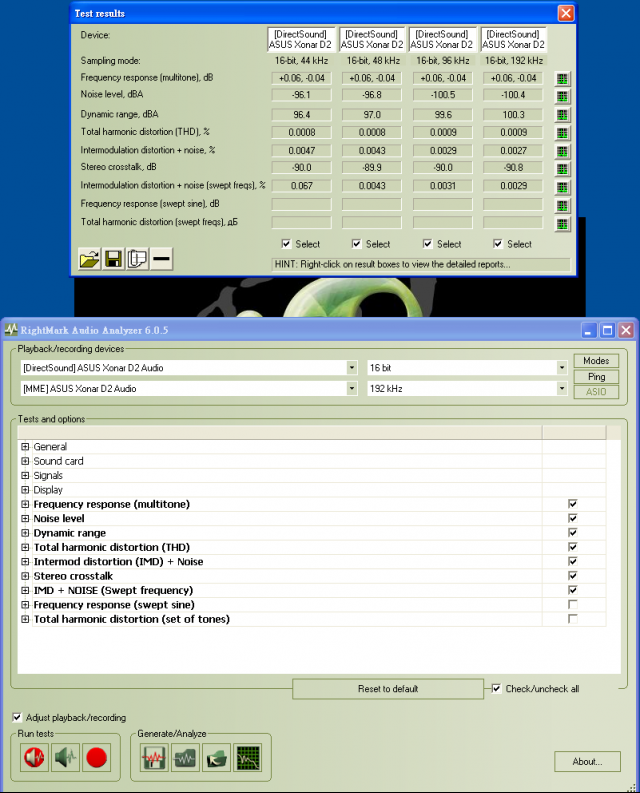This screenshot has height=793, width=640.
Task: Click the -96.1 noise level result box
Action: pos(302,95)
